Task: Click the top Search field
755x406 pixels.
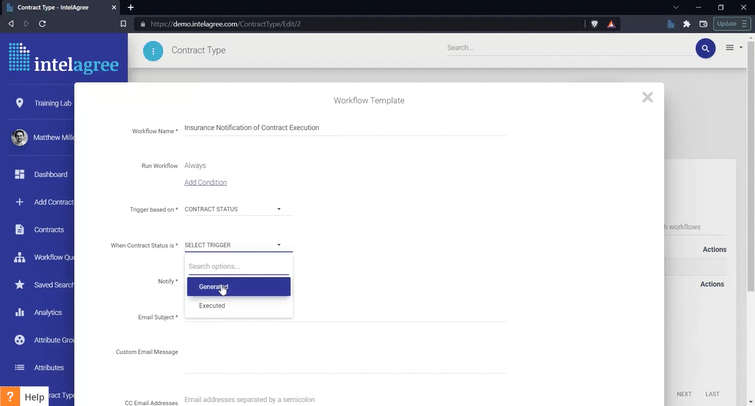Action: click(x=568, y=48)
